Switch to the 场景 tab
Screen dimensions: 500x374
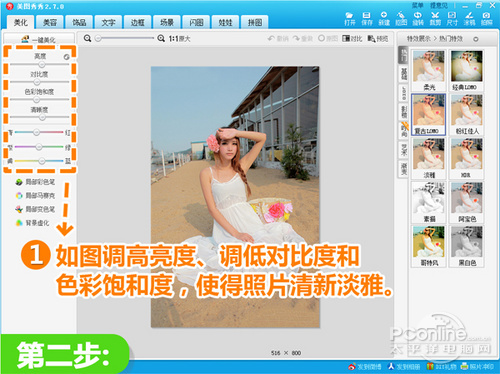tap(167, 22)
